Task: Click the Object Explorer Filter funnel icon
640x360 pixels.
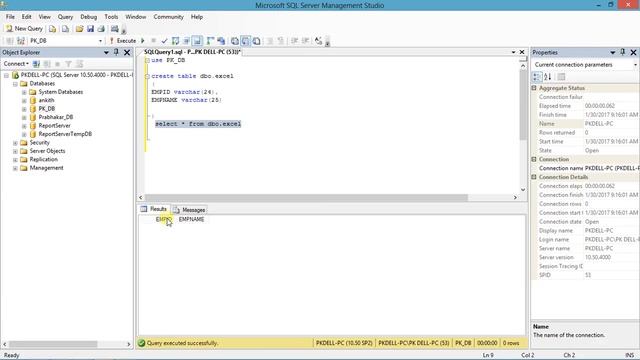Action: pos(69,64)
